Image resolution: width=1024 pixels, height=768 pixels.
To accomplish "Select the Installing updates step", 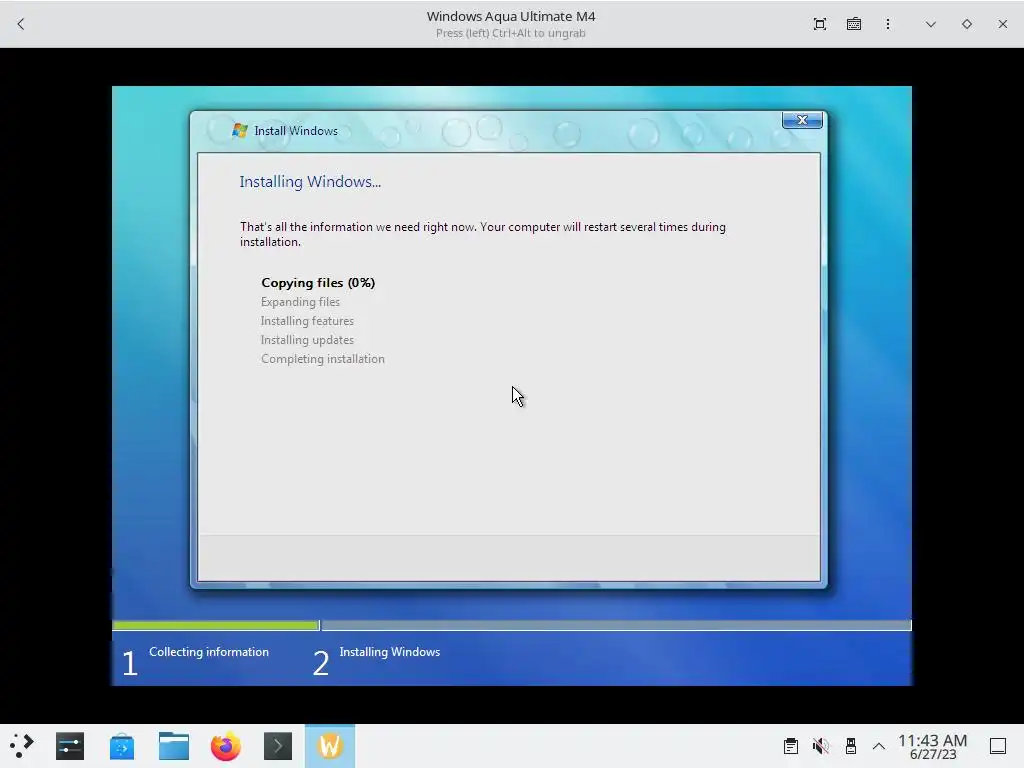I will (307, 340).
